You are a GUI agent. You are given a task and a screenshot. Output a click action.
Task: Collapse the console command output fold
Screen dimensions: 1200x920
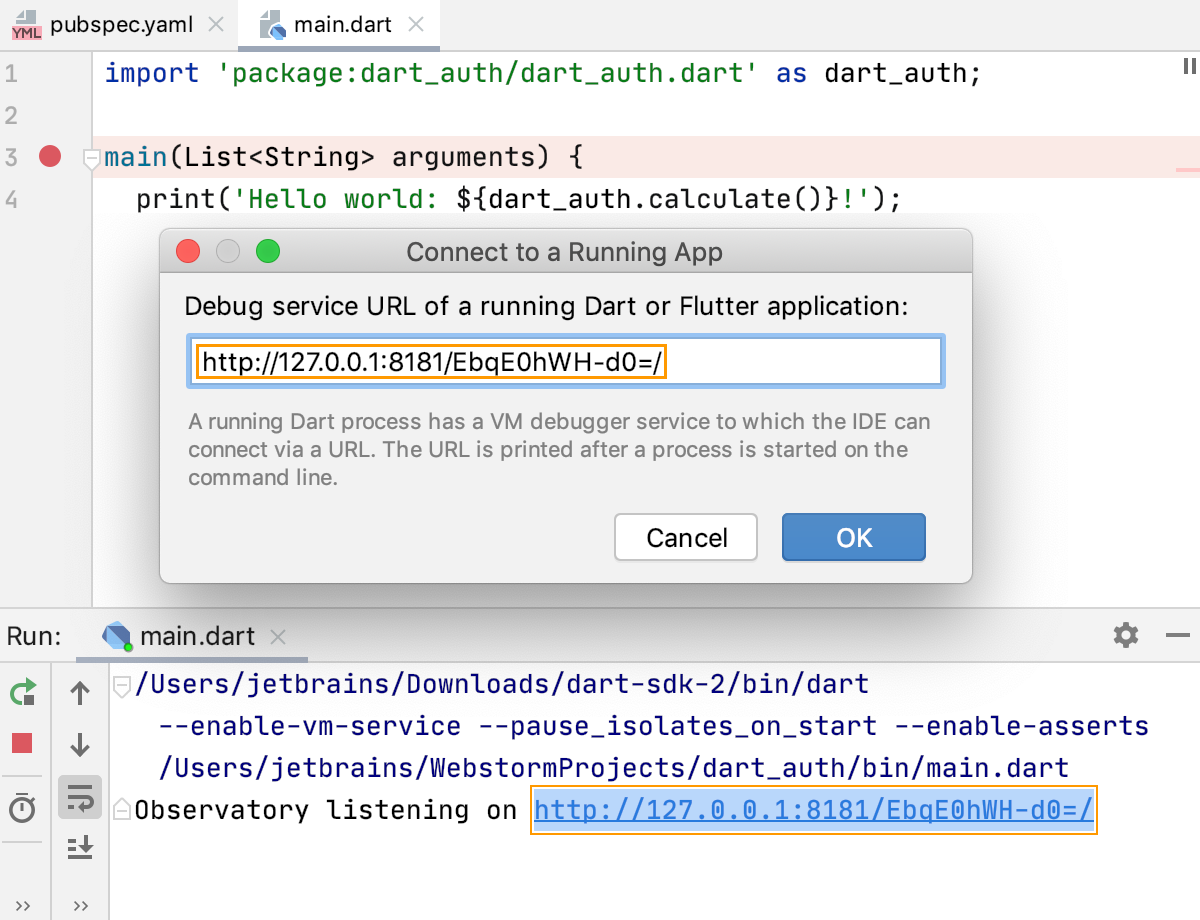[120, 683]
